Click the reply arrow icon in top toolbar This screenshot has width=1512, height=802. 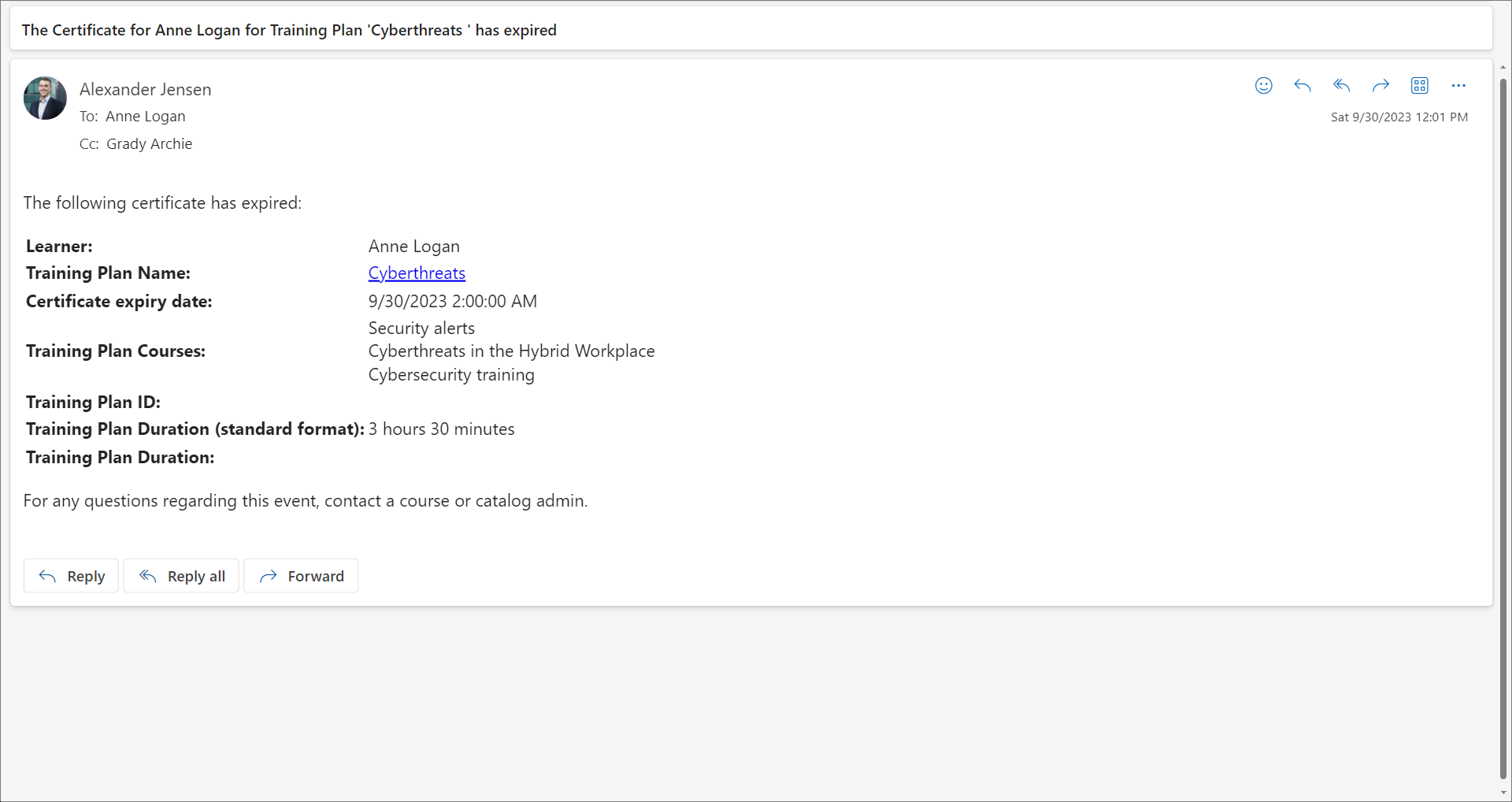click(1303, 86)
